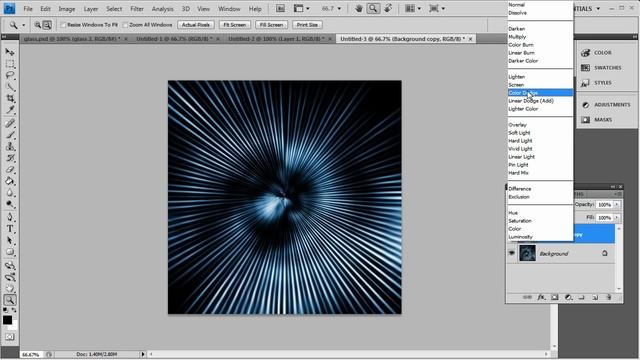
Task: Select the History Brush tool
Action: (10, 158)
